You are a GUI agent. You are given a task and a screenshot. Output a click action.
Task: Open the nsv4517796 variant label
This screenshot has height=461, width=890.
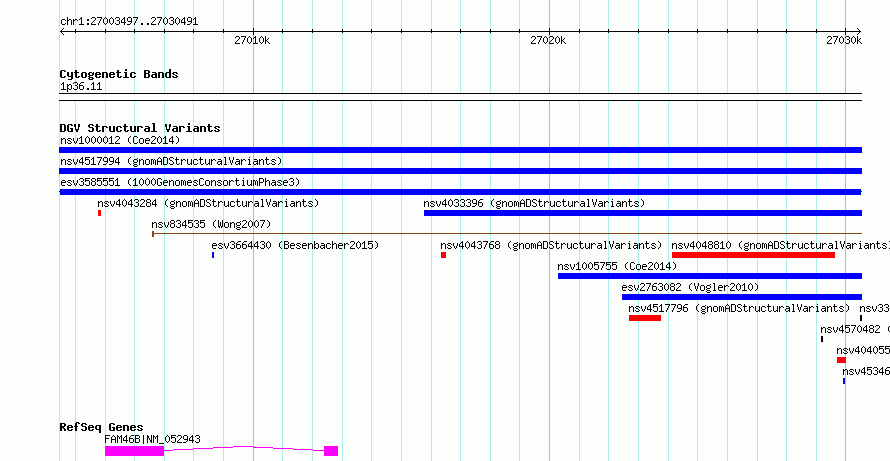pos(739,308)
